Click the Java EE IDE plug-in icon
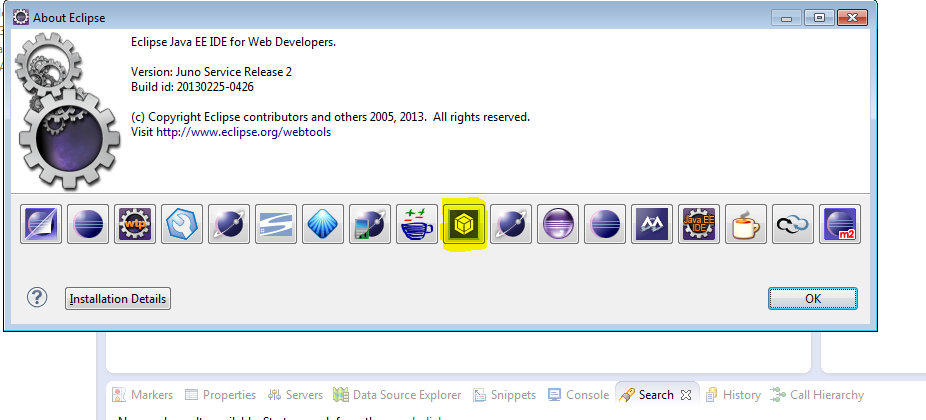This screenshot has height=420, width=926. tap(700, 224)
